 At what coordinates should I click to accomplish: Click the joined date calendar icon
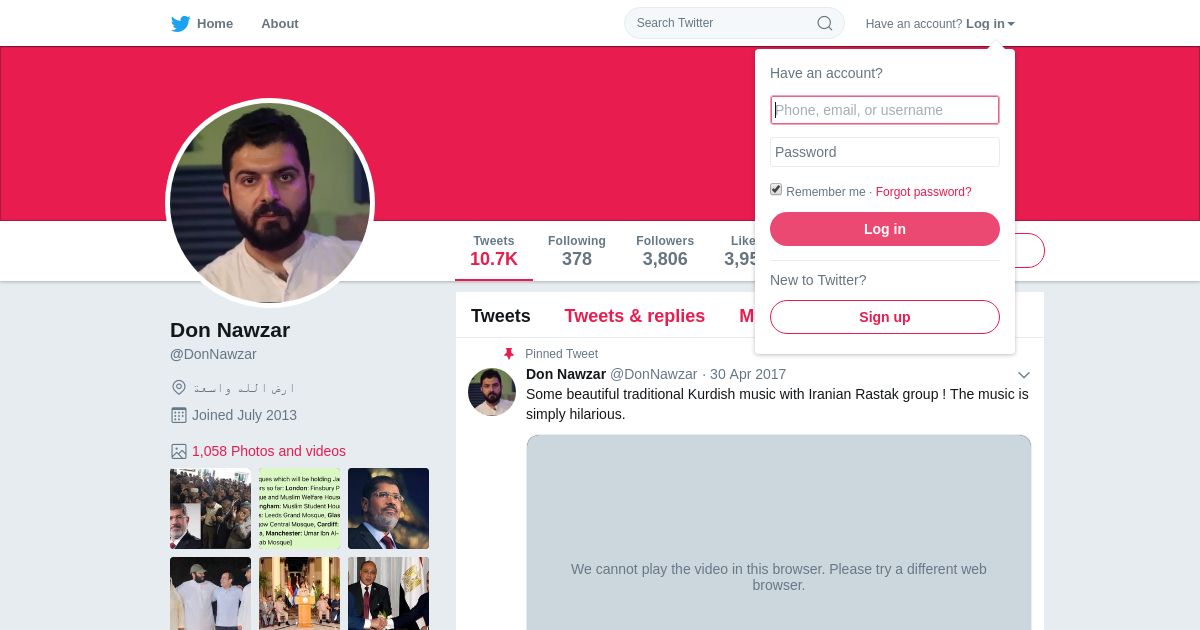179,415
